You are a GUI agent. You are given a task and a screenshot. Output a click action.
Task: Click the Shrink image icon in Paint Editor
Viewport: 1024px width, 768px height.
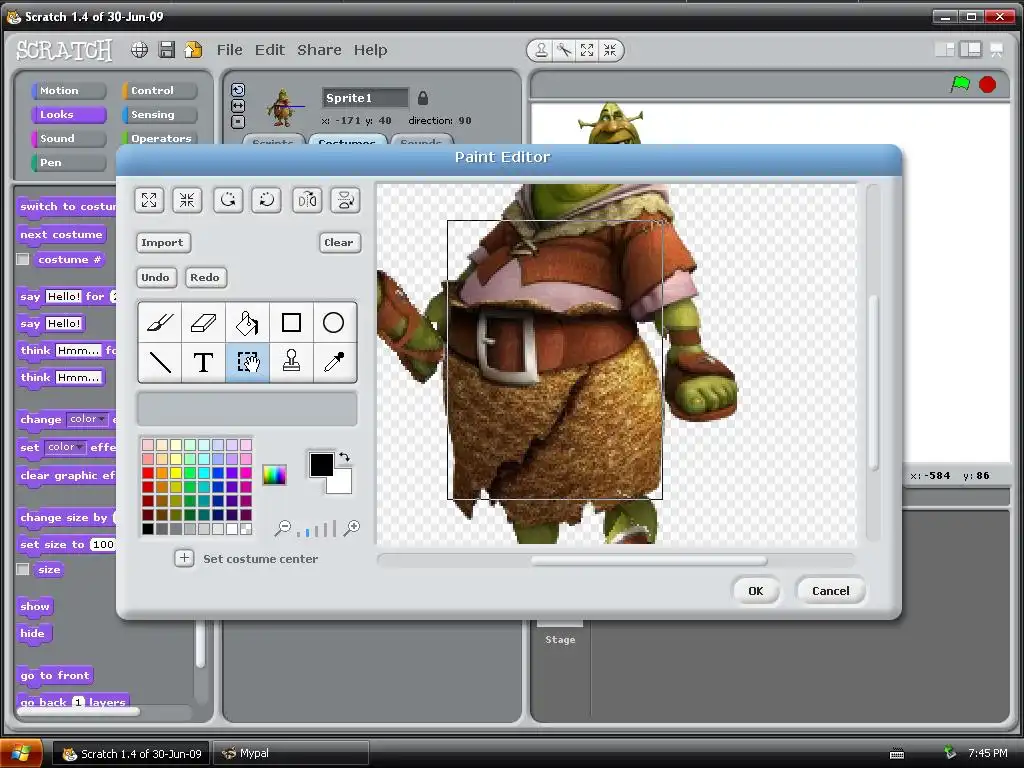(x=187, y=200)
